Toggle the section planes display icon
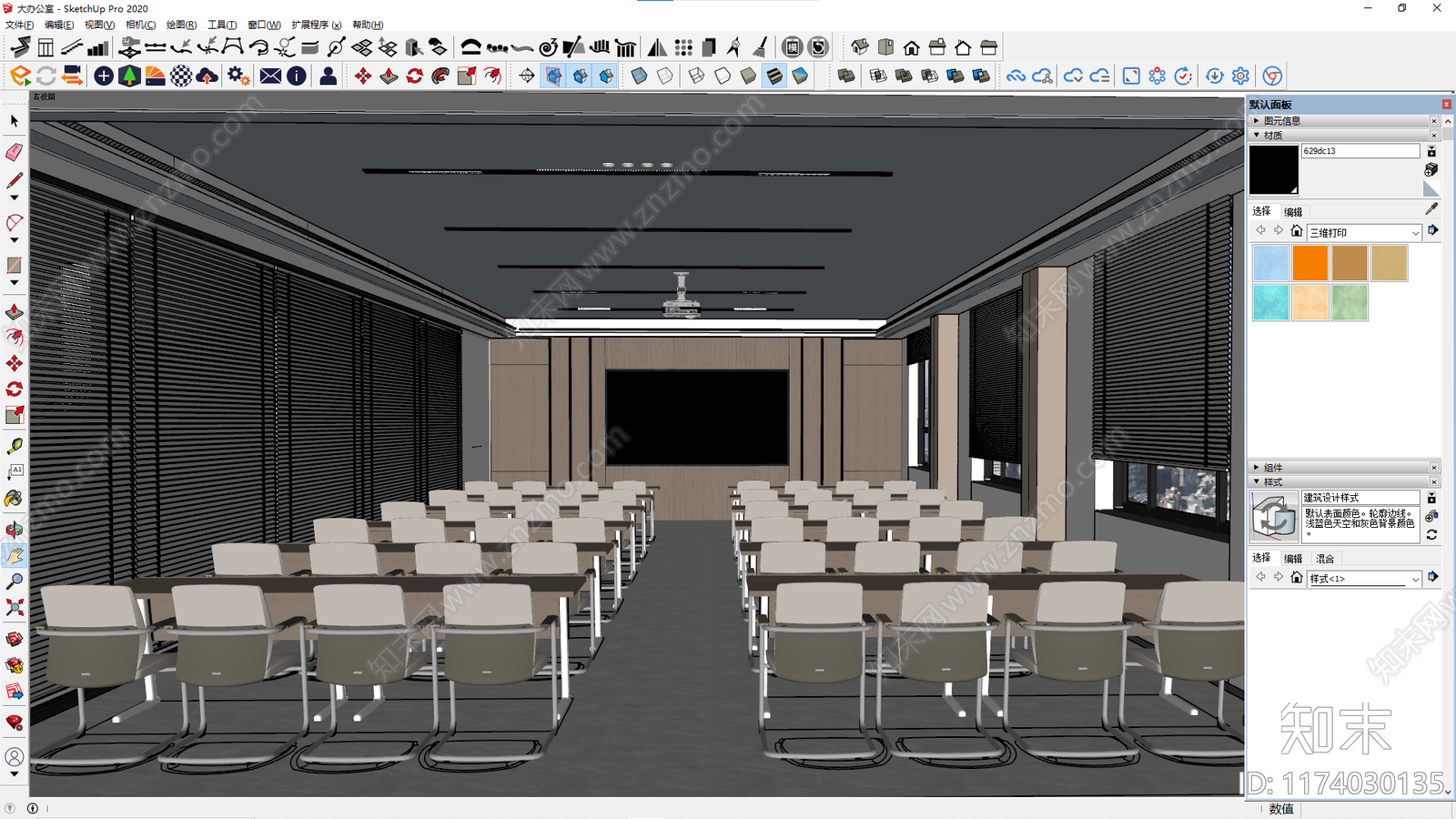Image resolution: width=1456 pixels, height=819 pixels. (x=554, y=76)
